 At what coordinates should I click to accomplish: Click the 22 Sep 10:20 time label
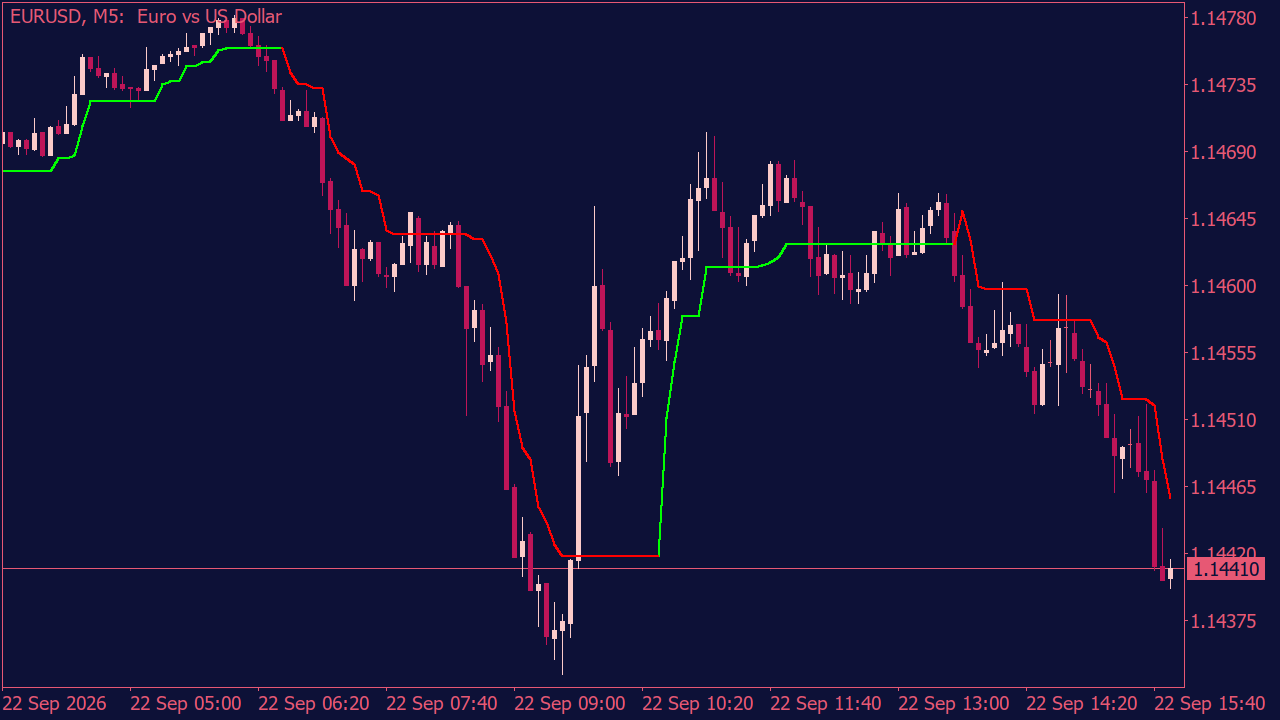point(698,703)
